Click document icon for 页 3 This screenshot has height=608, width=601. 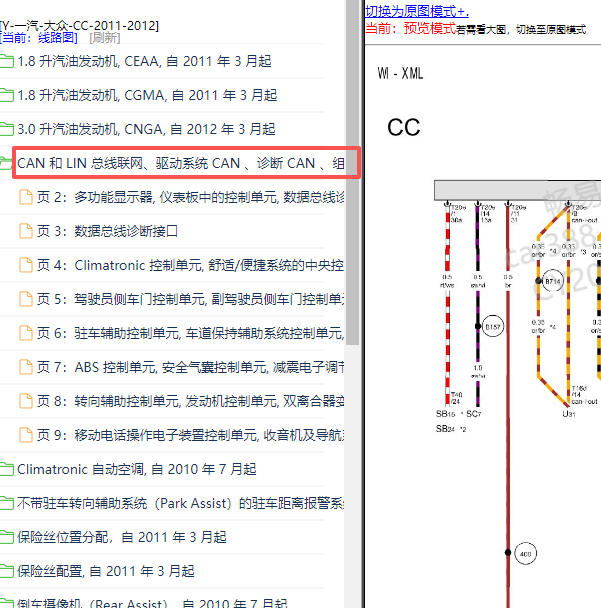pos(26,231)
